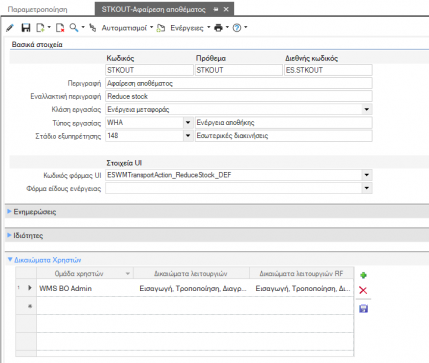429x363 pixels.
Task: Click the help question mark icon
Action: (237, 28)
